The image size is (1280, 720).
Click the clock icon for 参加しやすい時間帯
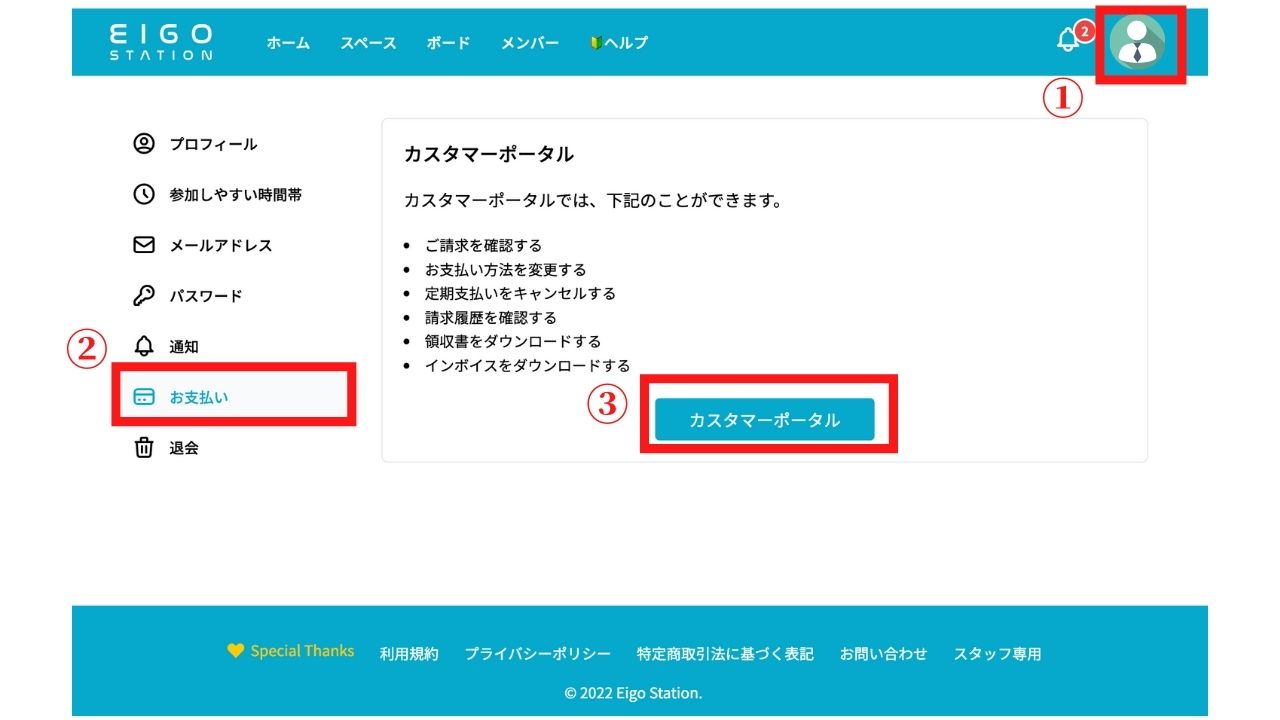(x=143, y=194)
